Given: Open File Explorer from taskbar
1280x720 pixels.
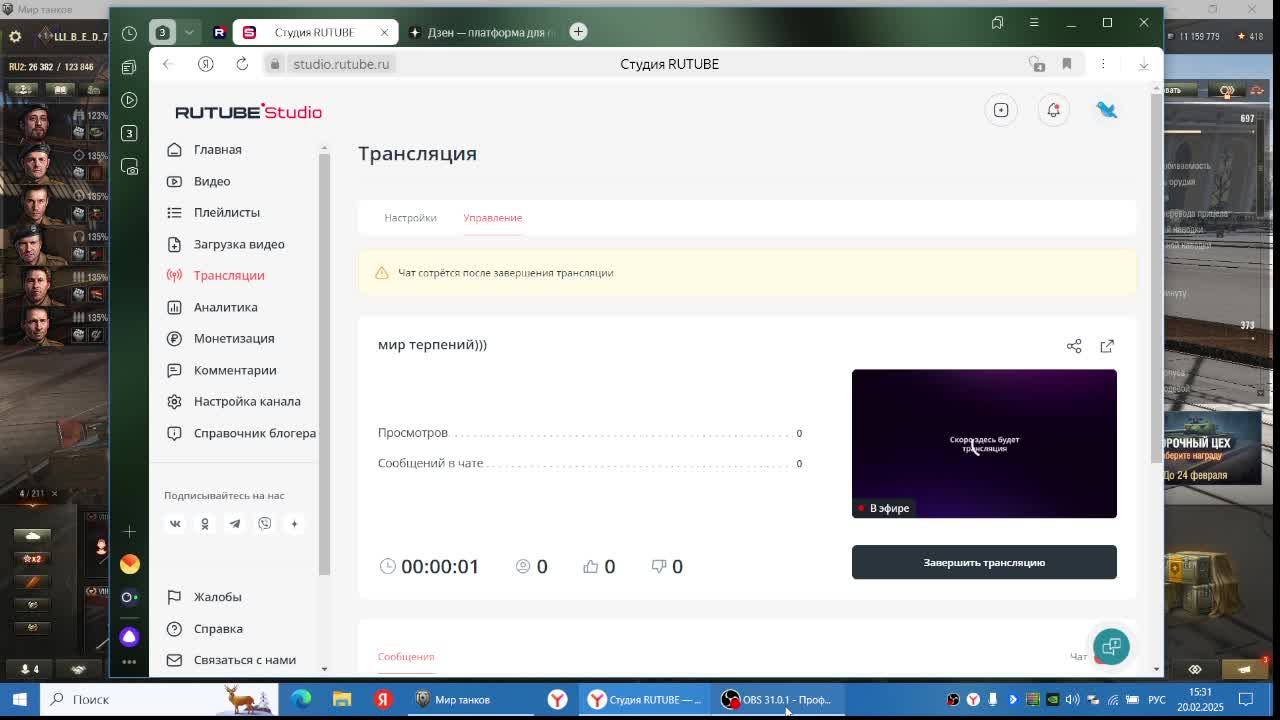Looking at the screenshot, I should pyautogui.click(x=342, y=699).
